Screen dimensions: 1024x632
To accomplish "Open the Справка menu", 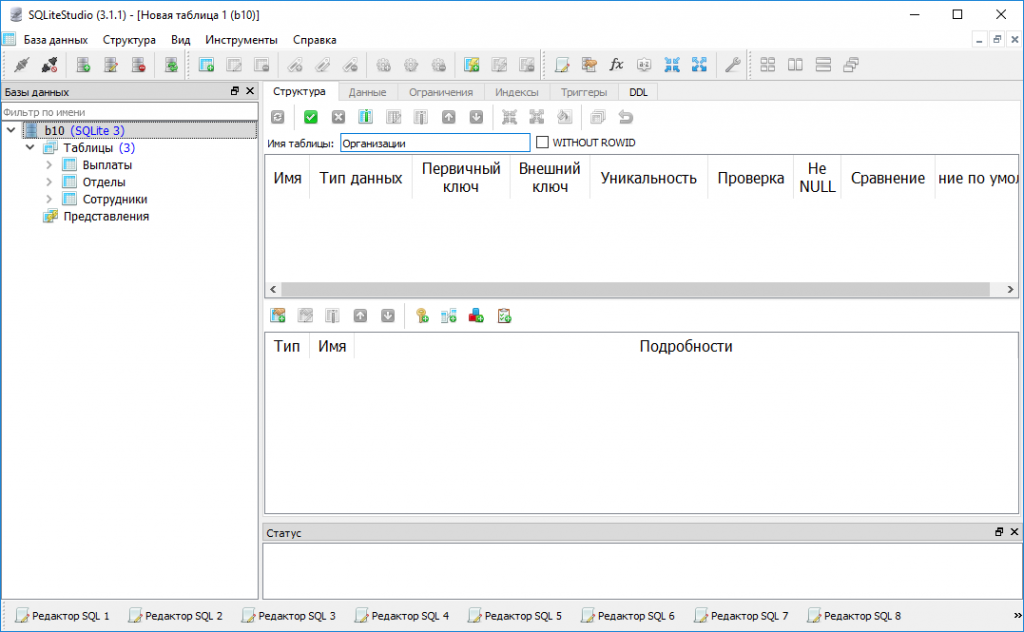I will pos(315,40).
